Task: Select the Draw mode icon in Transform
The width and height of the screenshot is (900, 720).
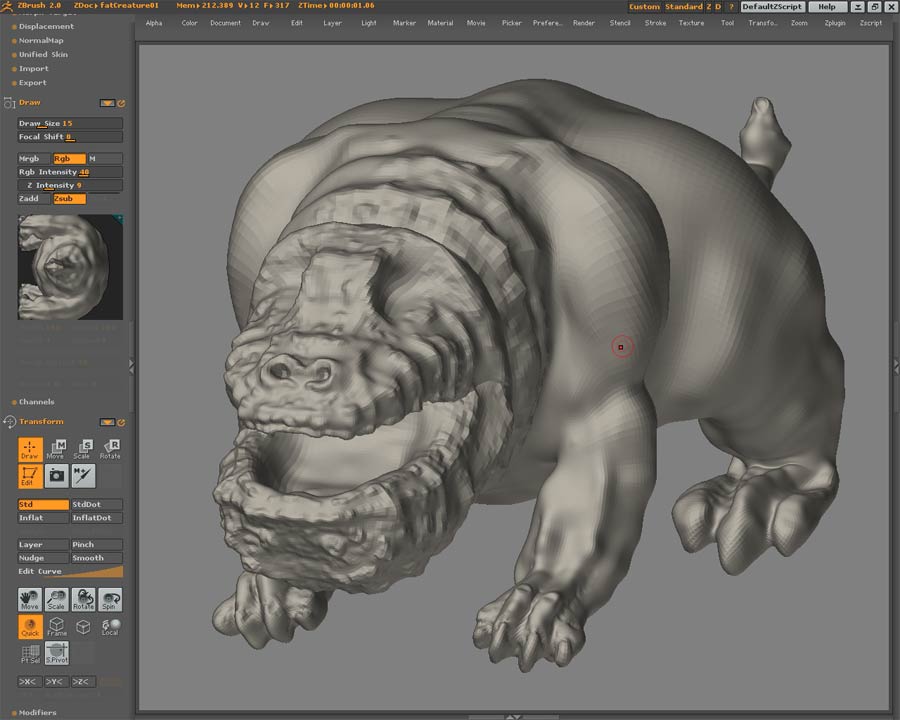Action: (x=30, y=449)
